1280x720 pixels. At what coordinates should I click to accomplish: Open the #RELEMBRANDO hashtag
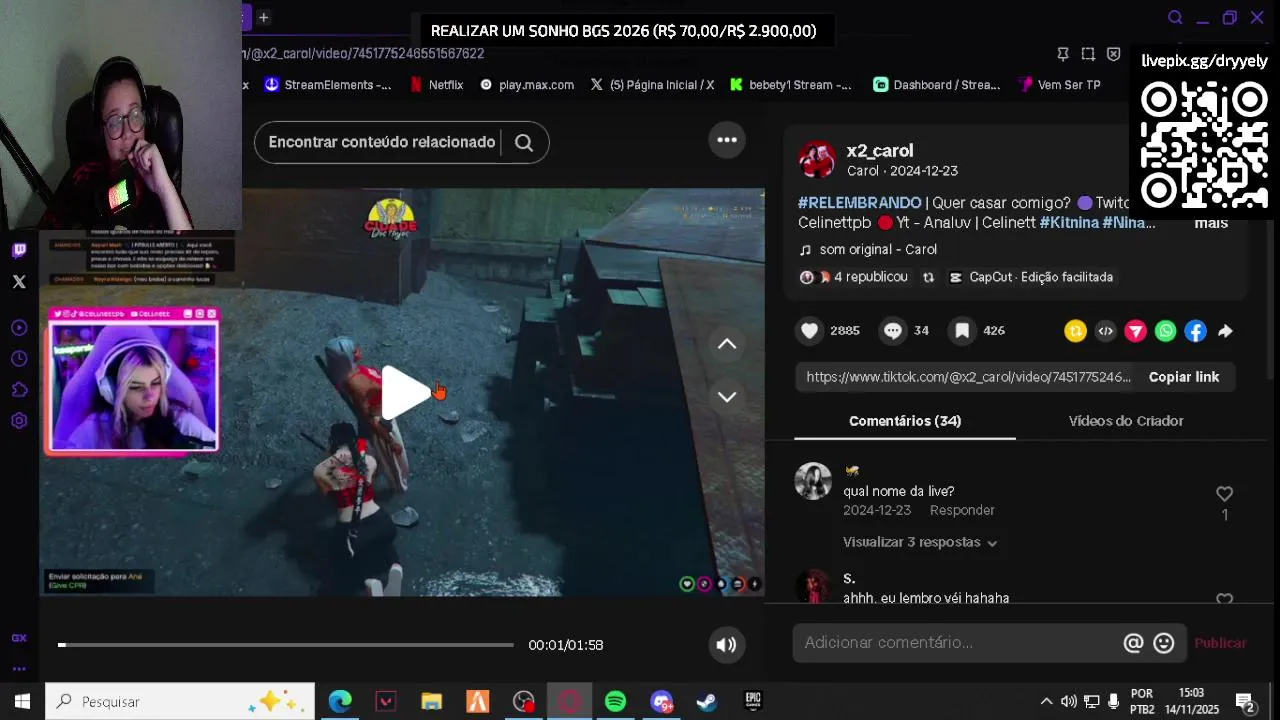point(860,203)
